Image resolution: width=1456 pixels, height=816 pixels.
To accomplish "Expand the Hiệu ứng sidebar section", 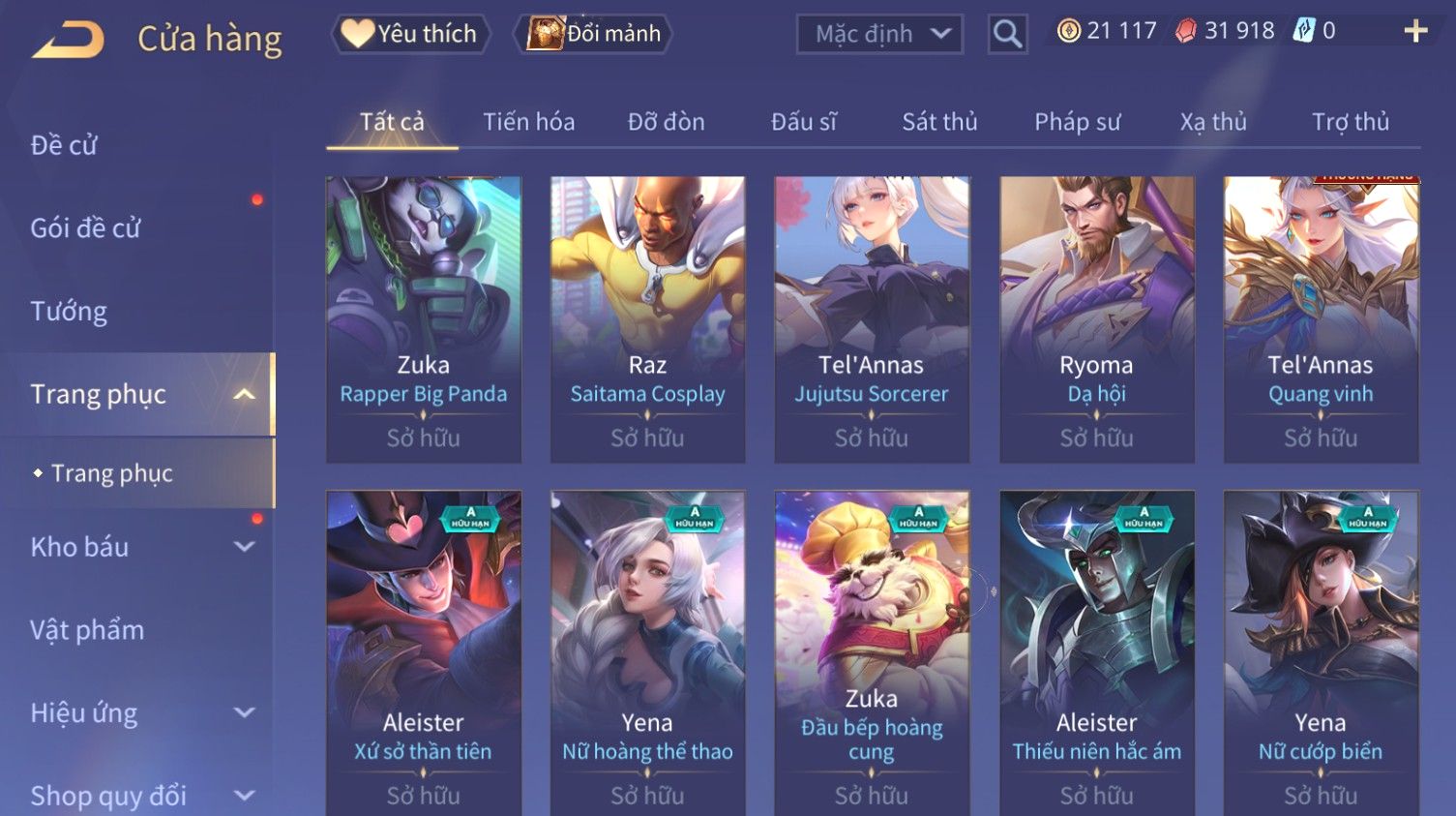I will pos(245,713).
